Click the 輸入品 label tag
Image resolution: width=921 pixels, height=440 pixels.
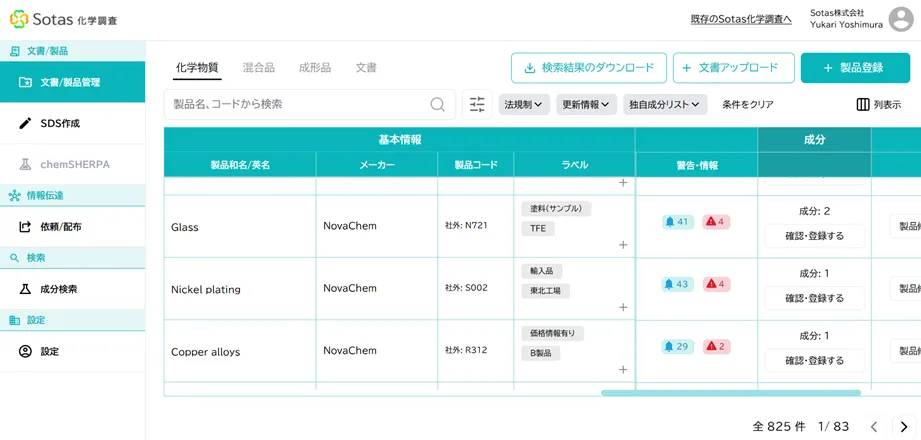pos(542,271)
